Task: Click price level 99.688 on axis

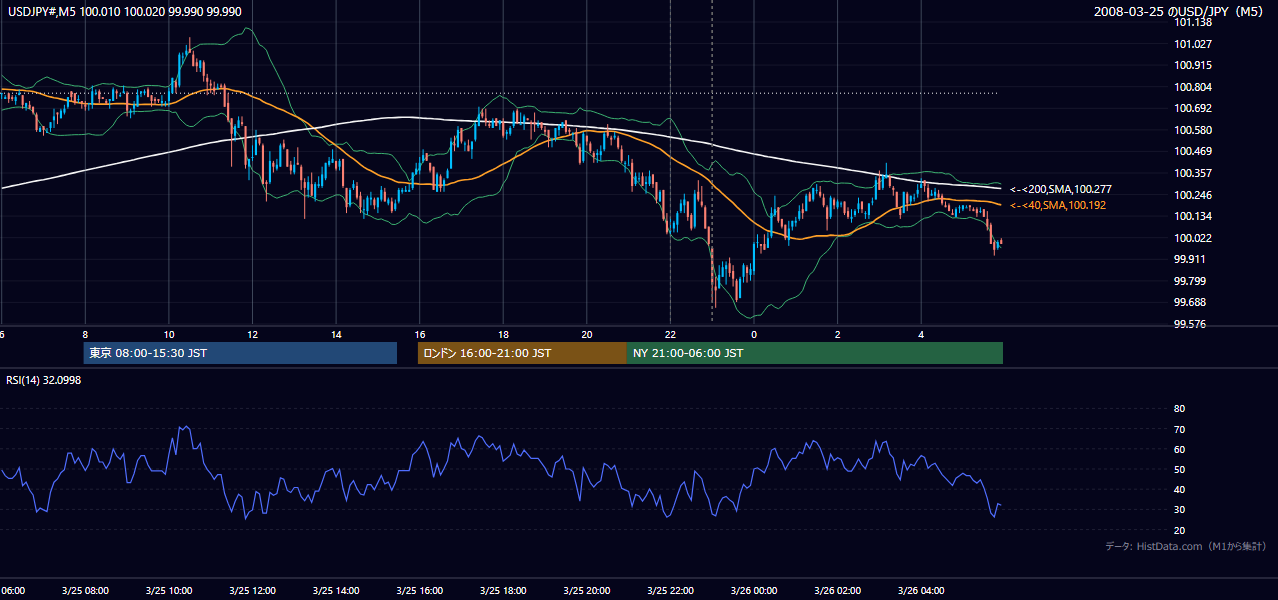Action: point(1190,302)
